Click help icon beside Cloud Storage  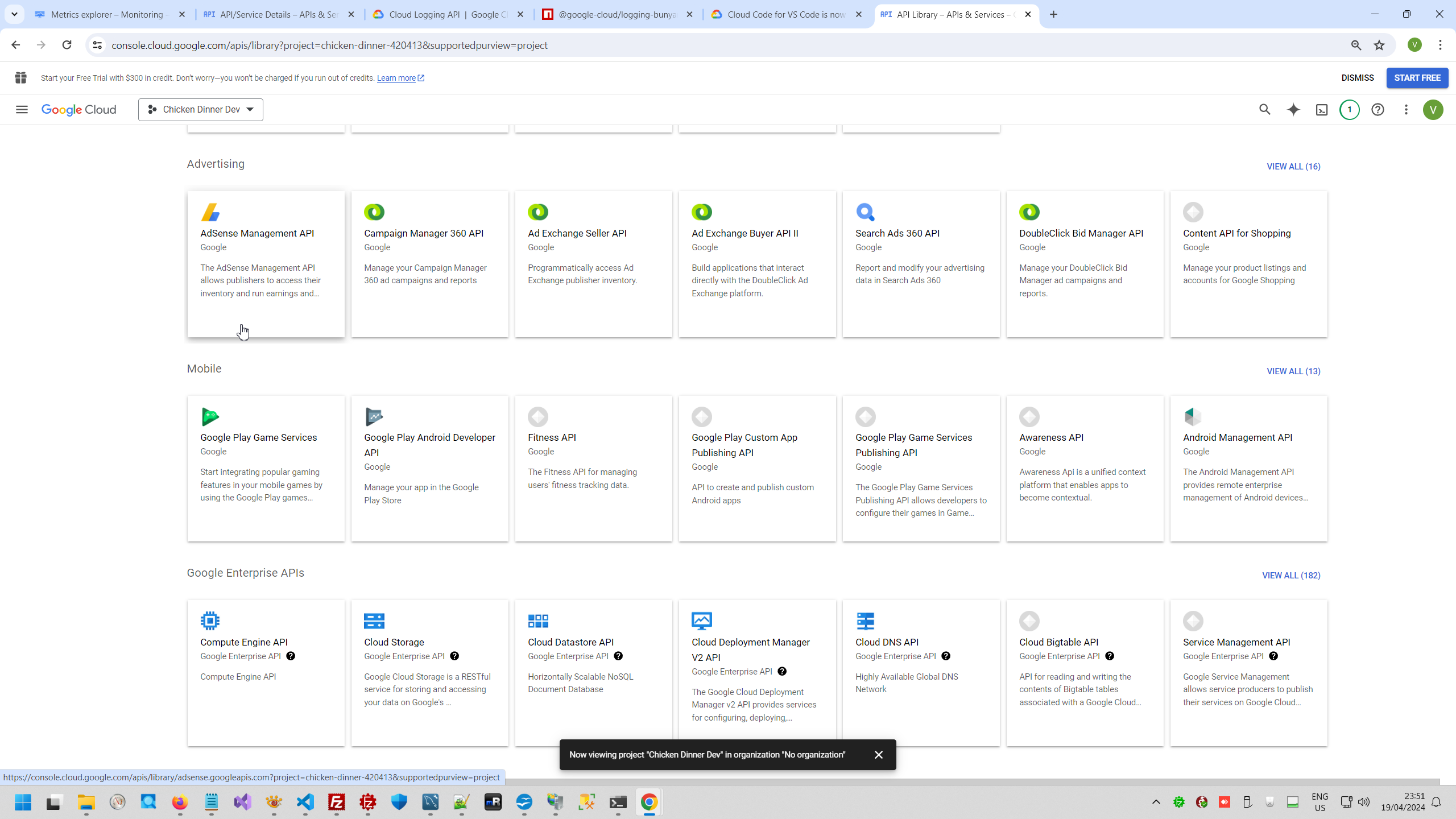click(454, 656)
